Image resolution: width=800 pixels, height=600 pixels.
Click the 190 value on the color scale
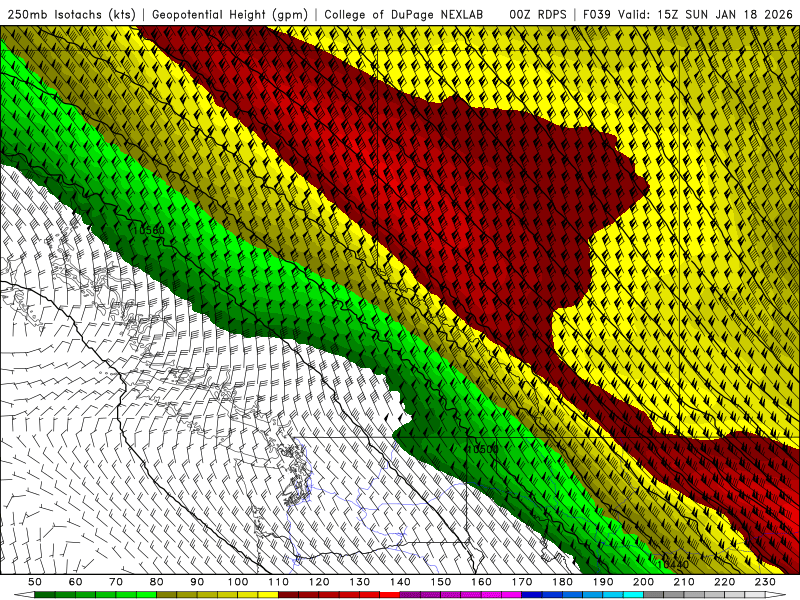pos(603,582)
